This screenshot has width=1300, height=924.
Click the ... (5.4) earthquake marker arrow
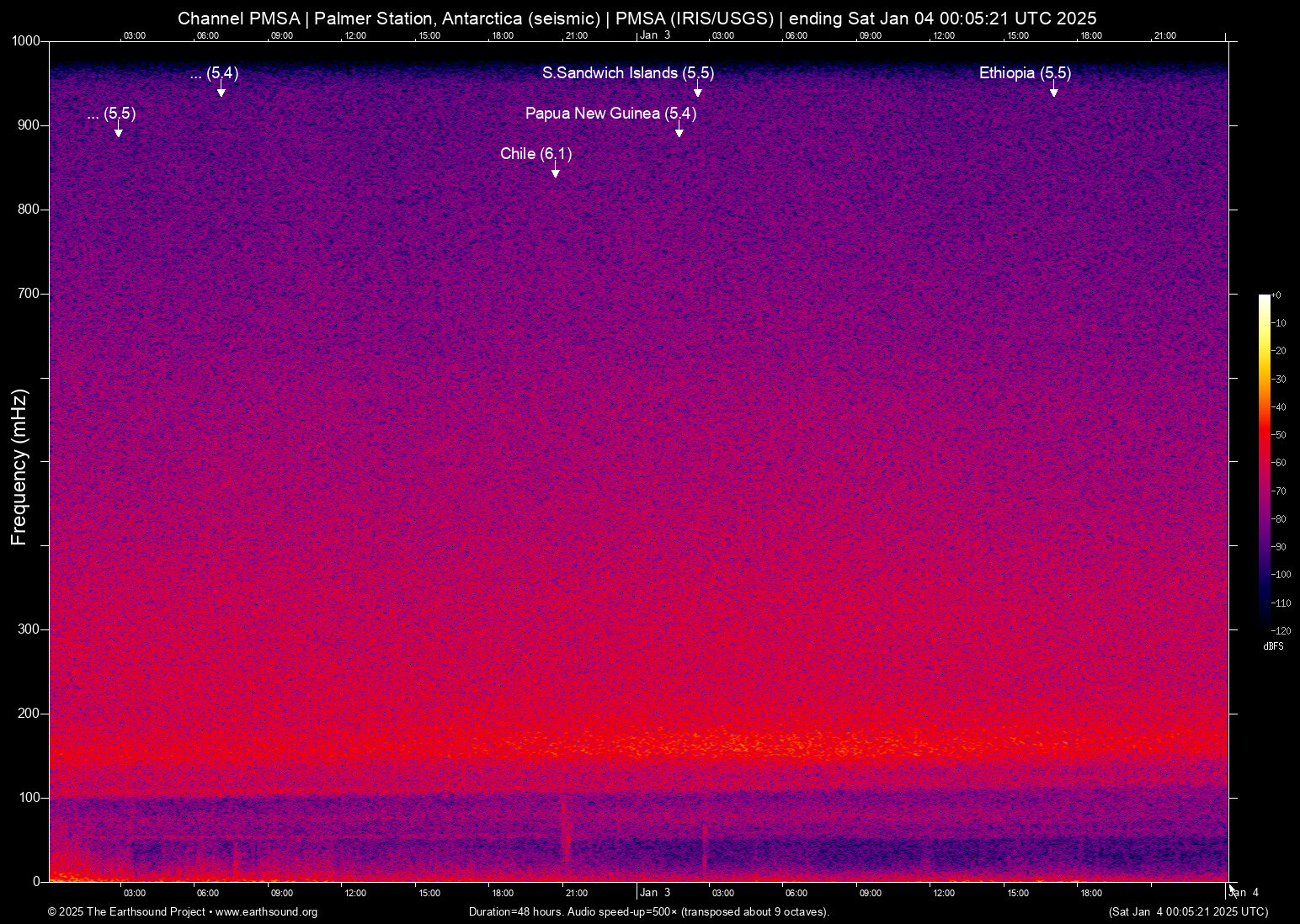tap(221, 94)
